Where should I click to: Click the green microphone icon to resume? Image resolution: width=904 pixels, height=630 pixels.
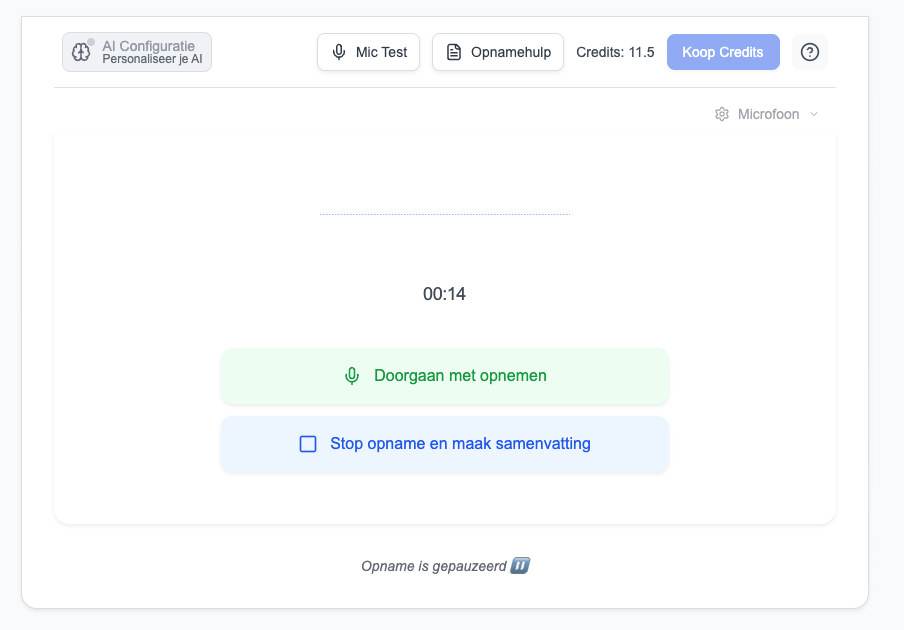pos(352,376)
